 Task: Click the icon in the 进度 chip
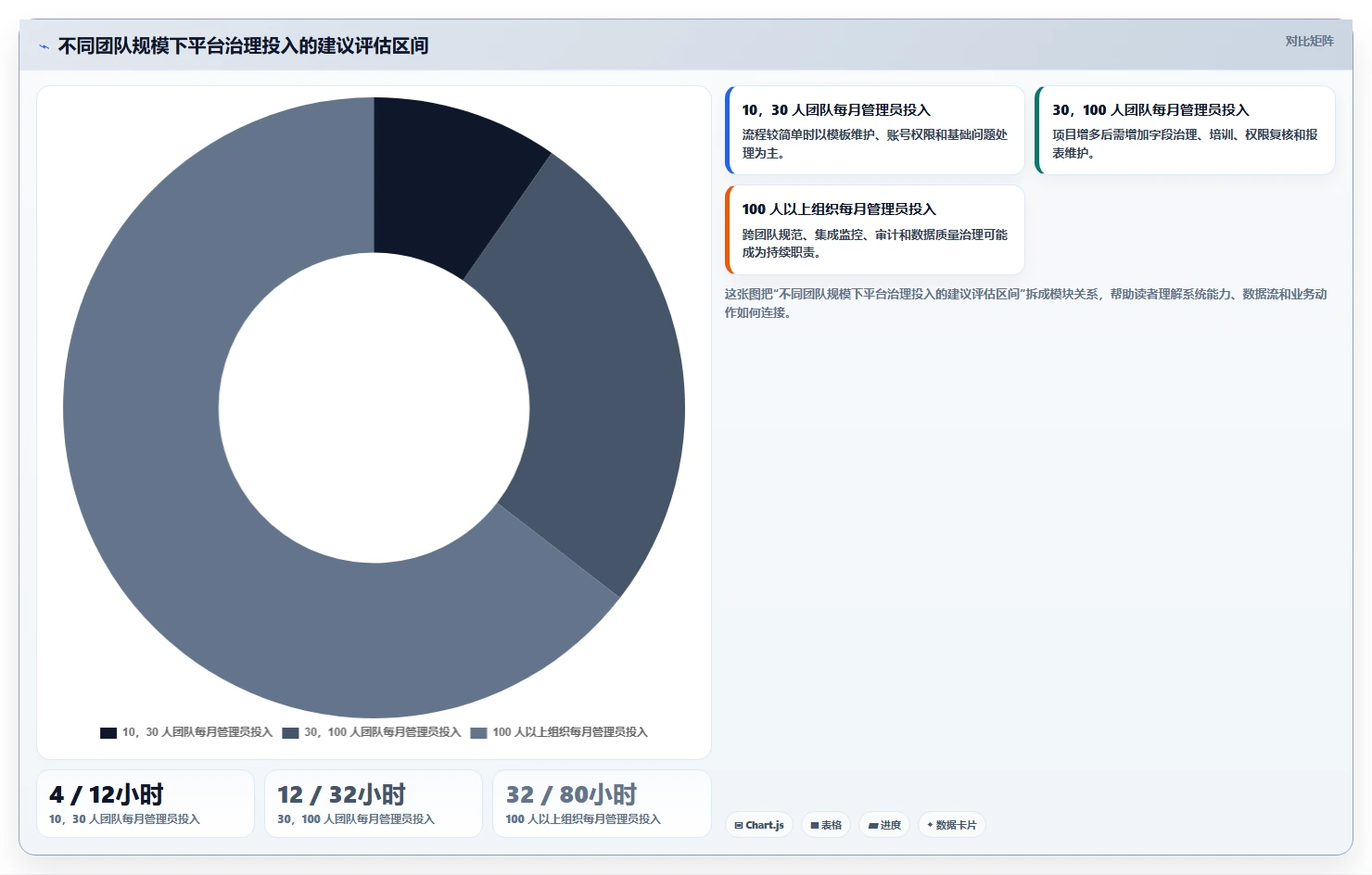pos(873,825)
